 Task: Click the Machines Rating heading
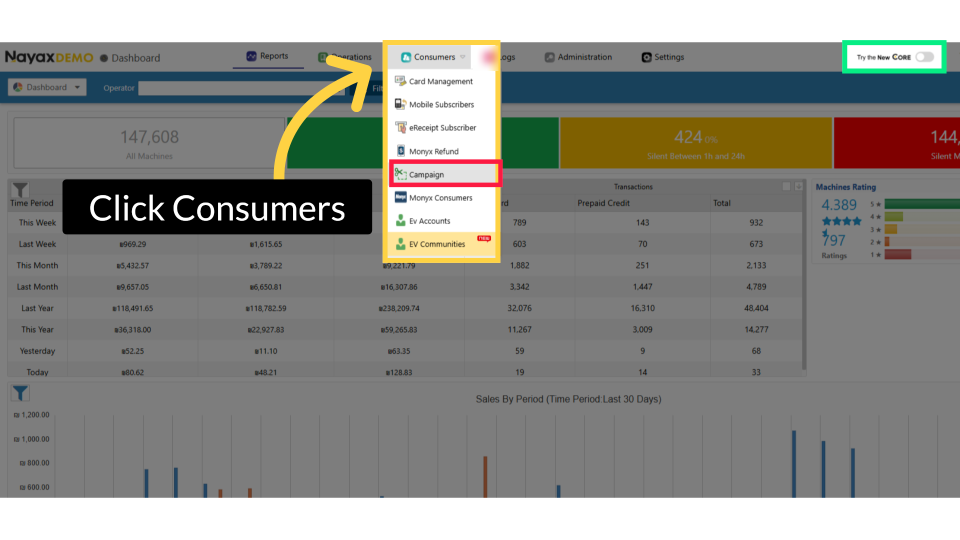click(846, 187)
